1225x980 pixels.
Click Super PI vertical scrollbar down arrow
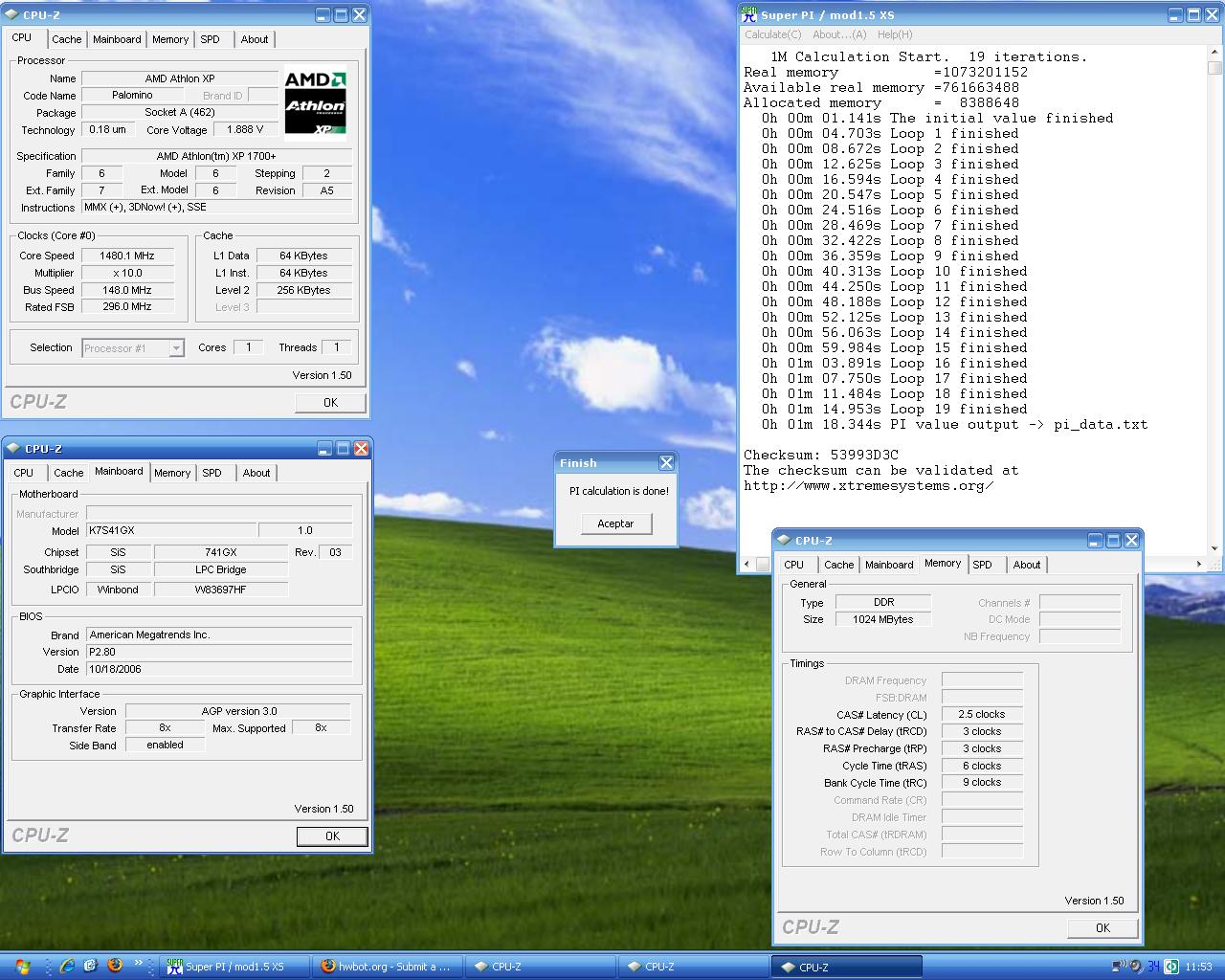coord(1214,548)
